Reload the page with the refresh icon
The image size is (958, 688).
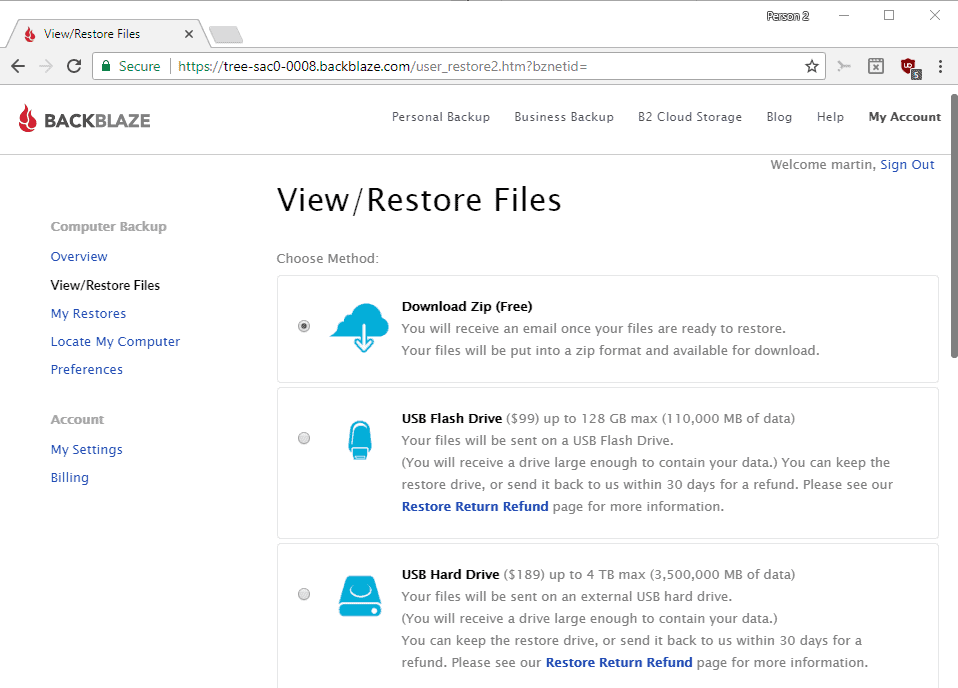pos(73,65)
